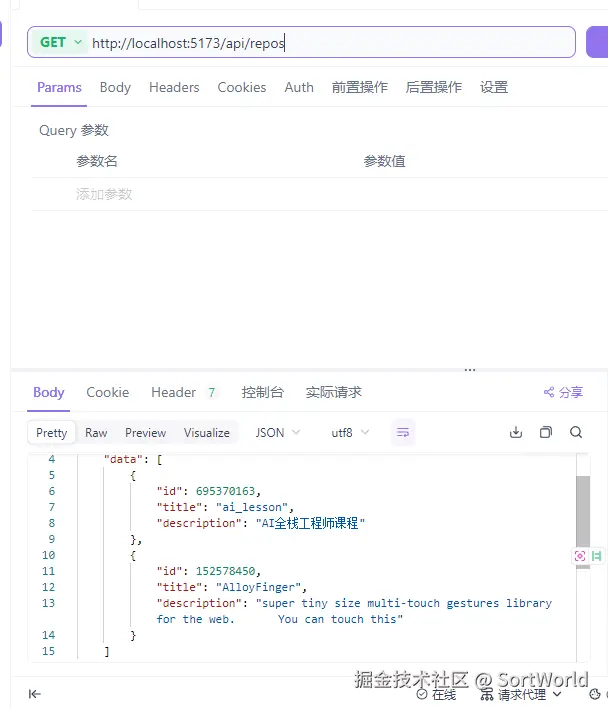Click line number 13 in response
This screenshot has height=709, width=608.
click(48, 603)
